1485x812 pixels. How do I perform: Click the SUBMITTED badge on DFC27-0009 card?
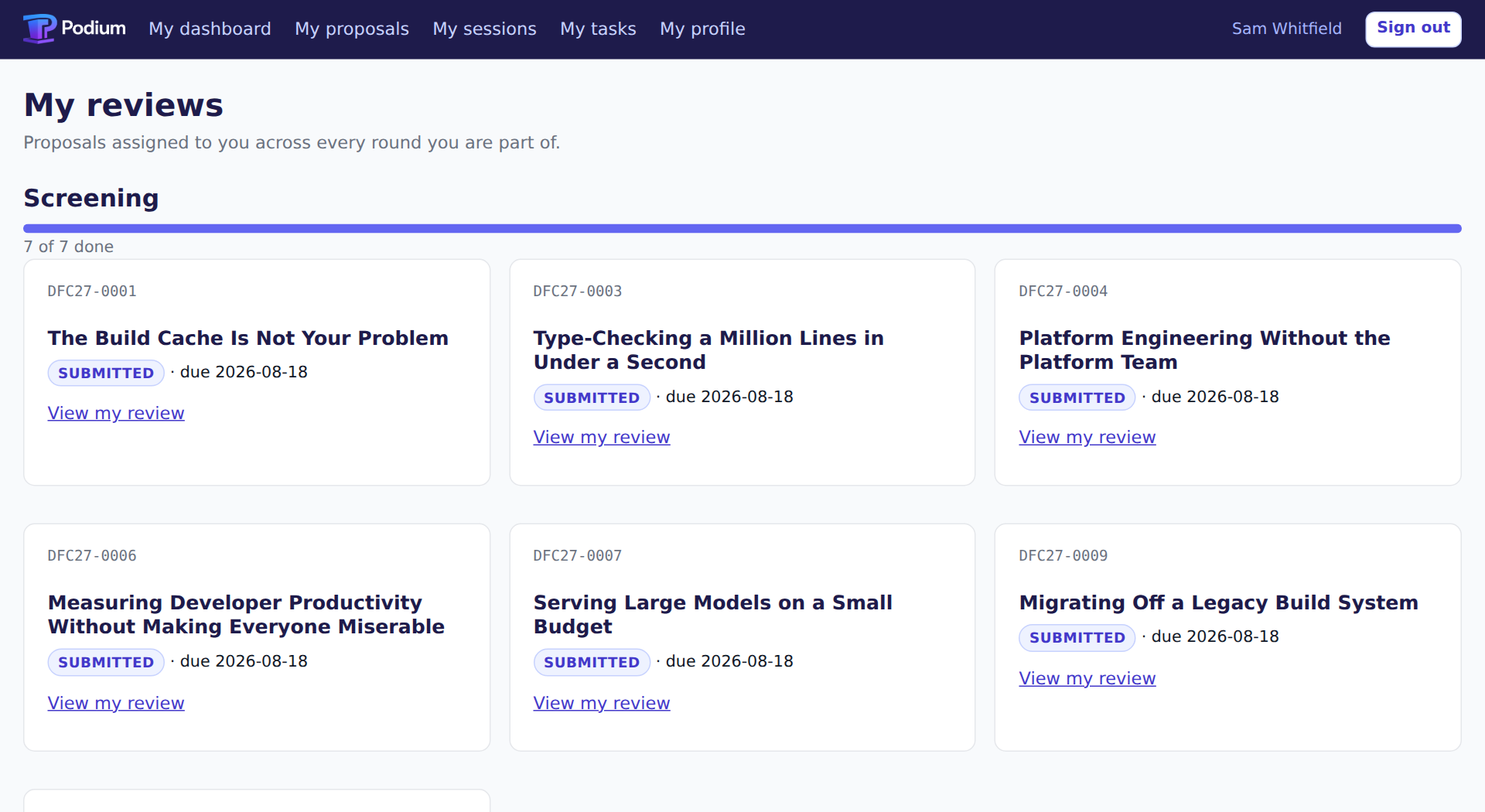(x=1077, y=637)
